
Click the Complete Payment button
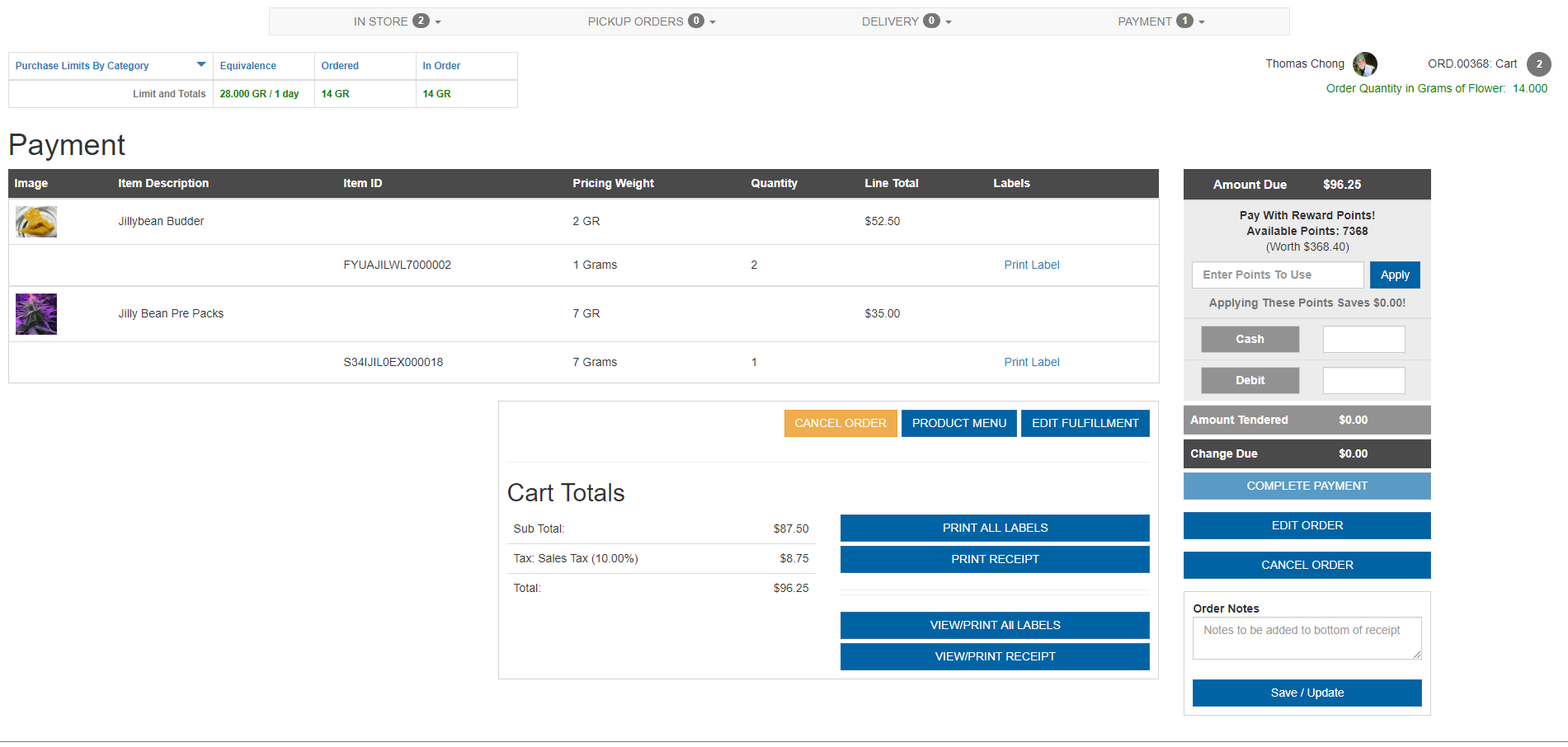pos(1307,486)
